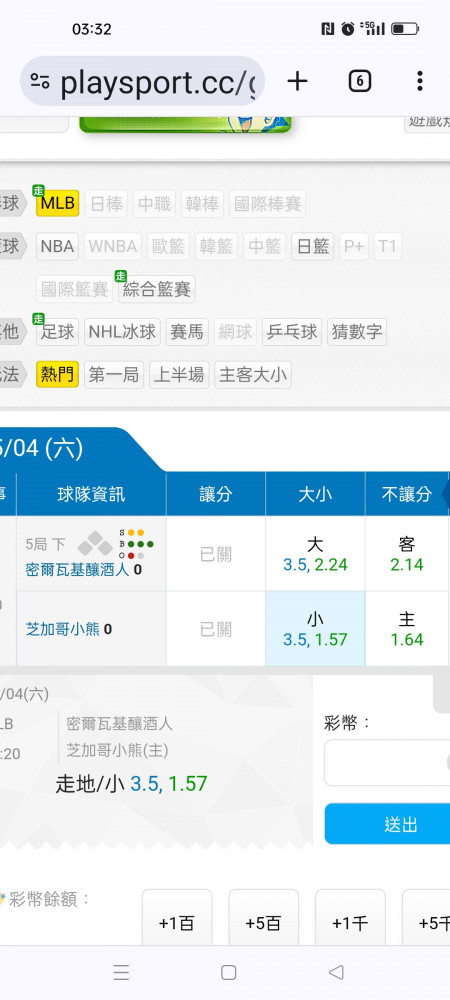Select the 國際棒賽 league tab
Viewport: 450px width, 1000px height.
pyautogui.click(x=267, y=204)
